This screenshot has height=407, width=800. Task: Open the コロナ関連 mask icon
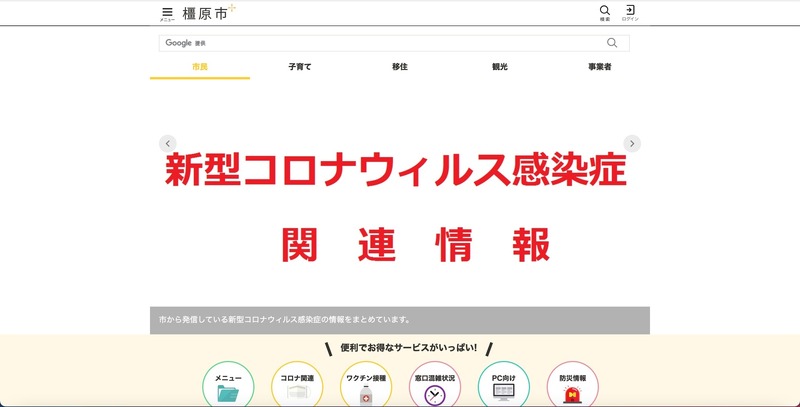click(297, 388)
